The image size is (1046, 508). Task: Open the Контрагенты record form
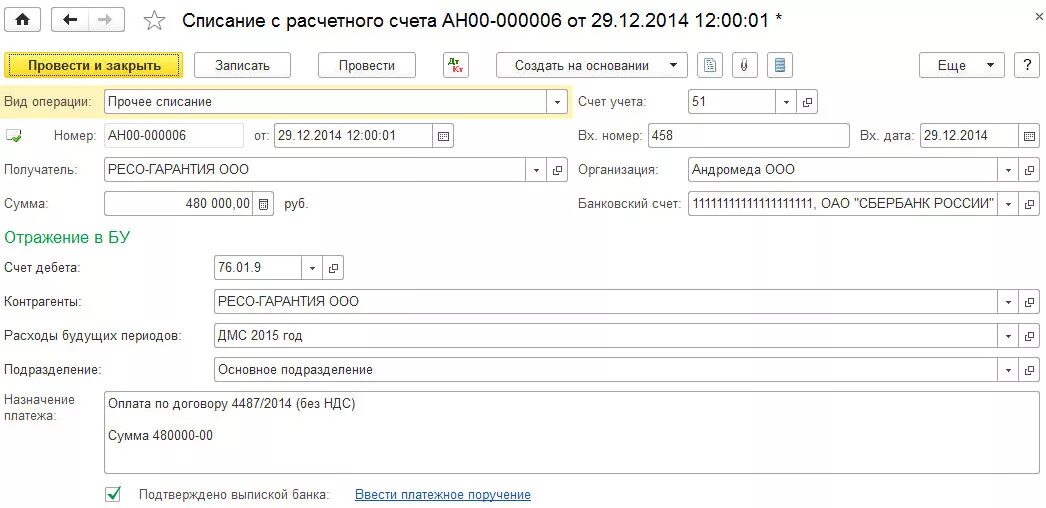coord(1029,302)
